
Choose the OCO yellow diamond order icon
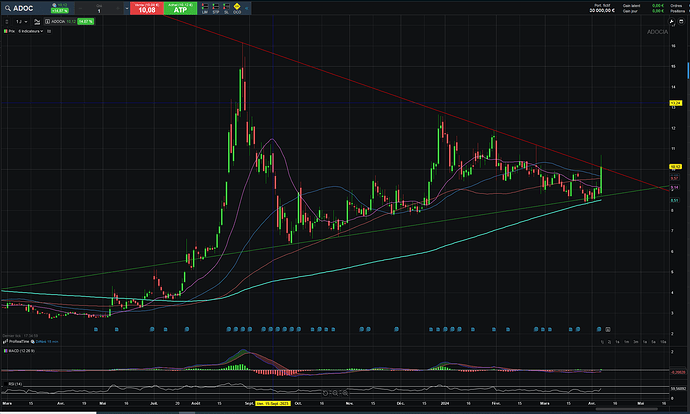237,8
